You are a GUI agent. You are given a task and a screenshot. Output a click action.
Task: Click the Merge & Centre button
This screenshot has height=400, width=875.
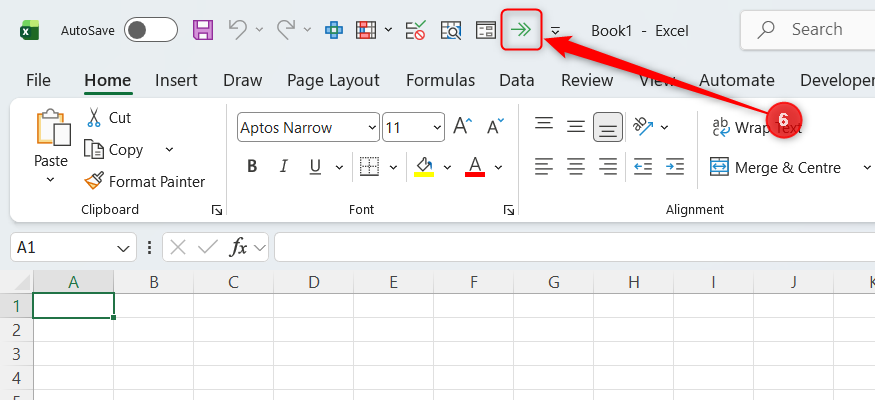click(776, 167)
